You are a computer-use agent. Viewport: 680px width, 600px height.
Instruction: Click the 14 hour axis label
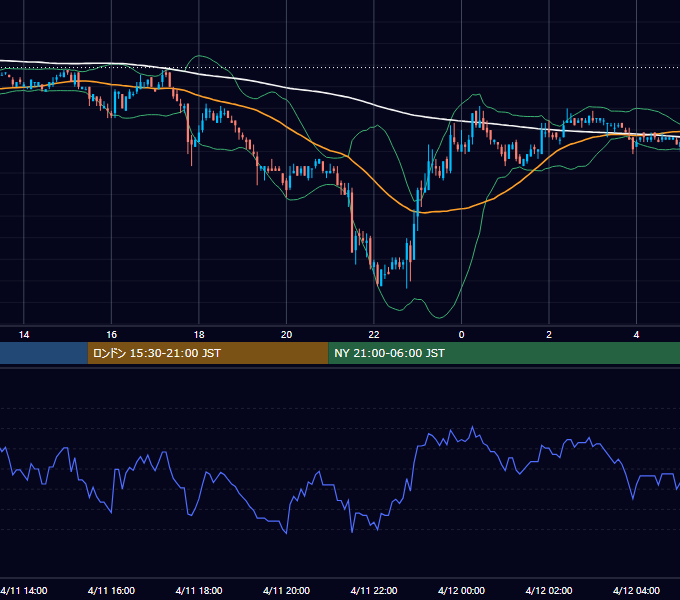click(x=24, y=335)
